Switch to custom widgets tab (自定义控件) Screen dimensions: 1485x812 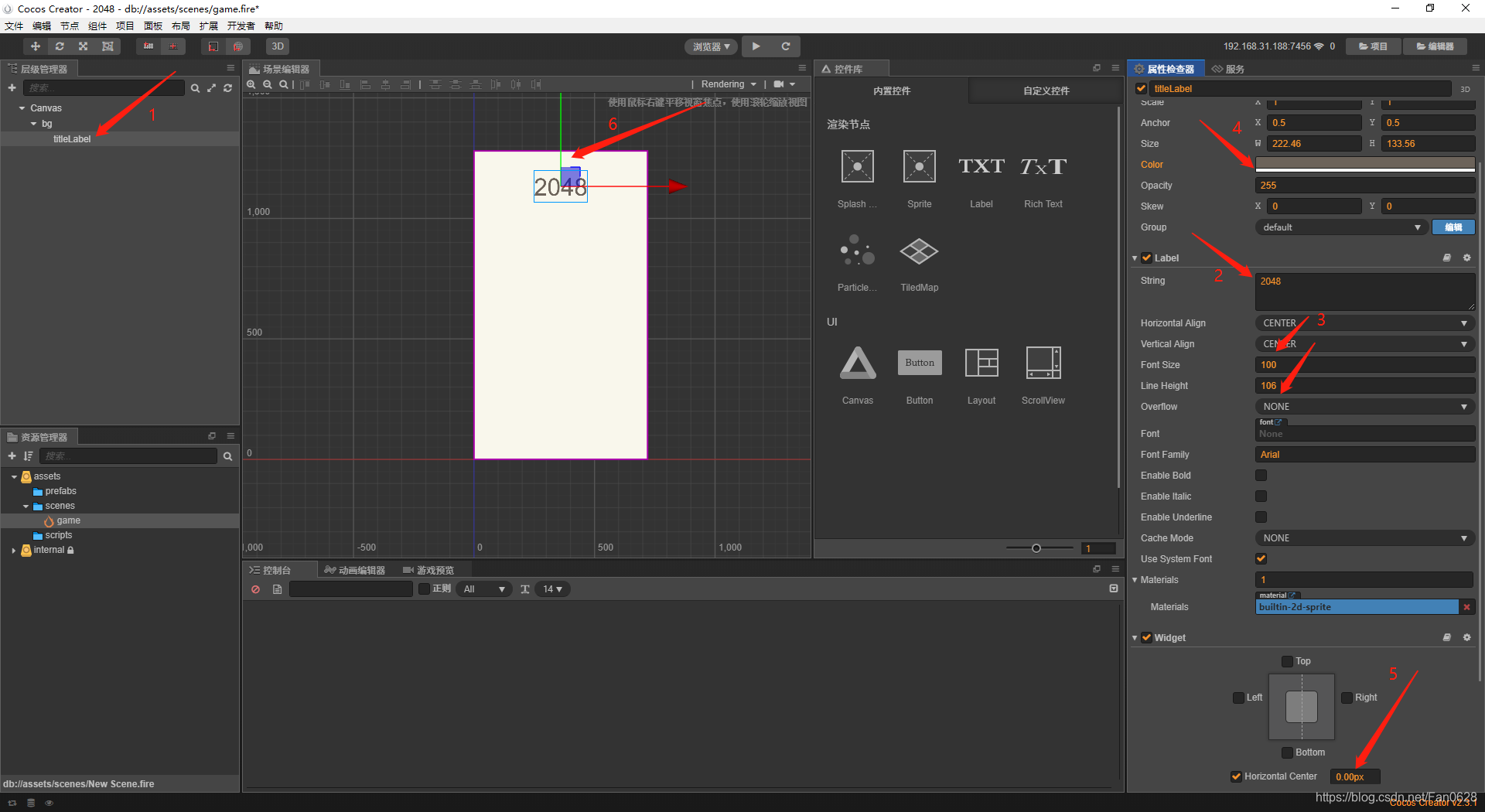pos(1046,90)
